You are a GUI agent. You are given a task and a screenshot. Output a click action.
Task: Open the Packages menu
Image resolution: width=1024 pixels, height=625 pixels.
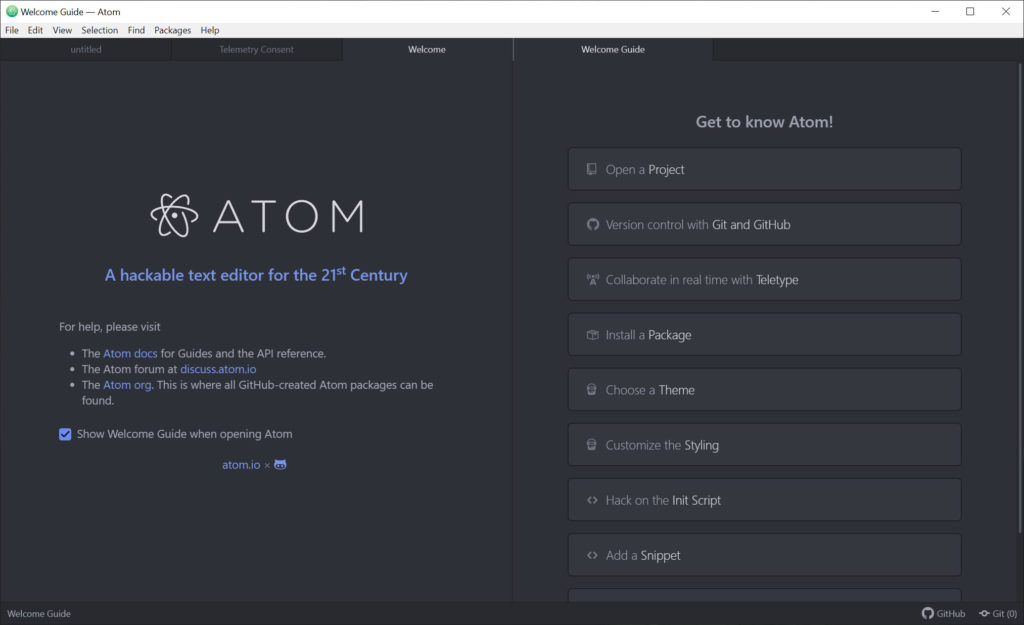(172, 30)
